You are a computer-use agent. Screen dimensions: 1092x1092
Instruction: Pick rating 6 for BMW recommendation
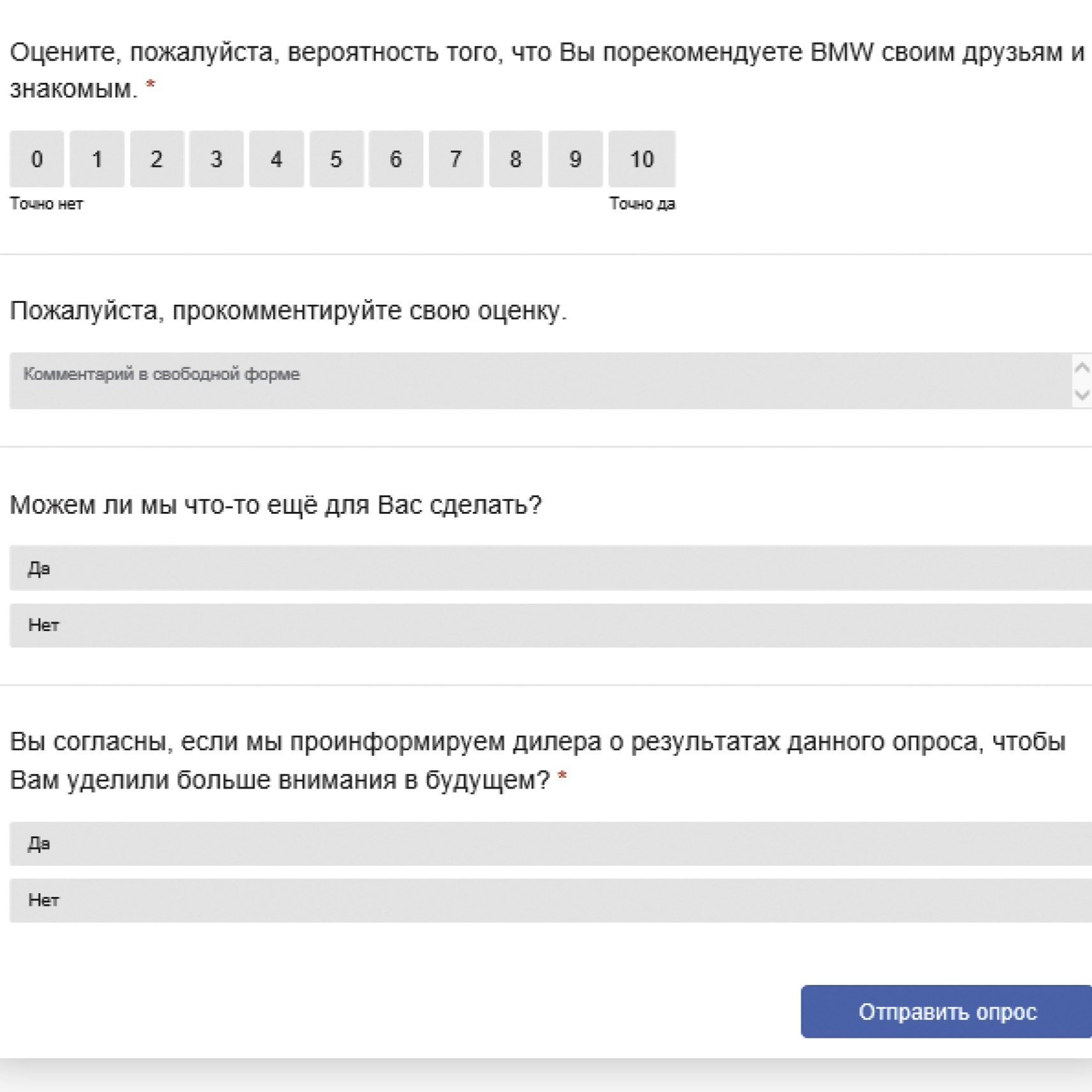(395, 159)
